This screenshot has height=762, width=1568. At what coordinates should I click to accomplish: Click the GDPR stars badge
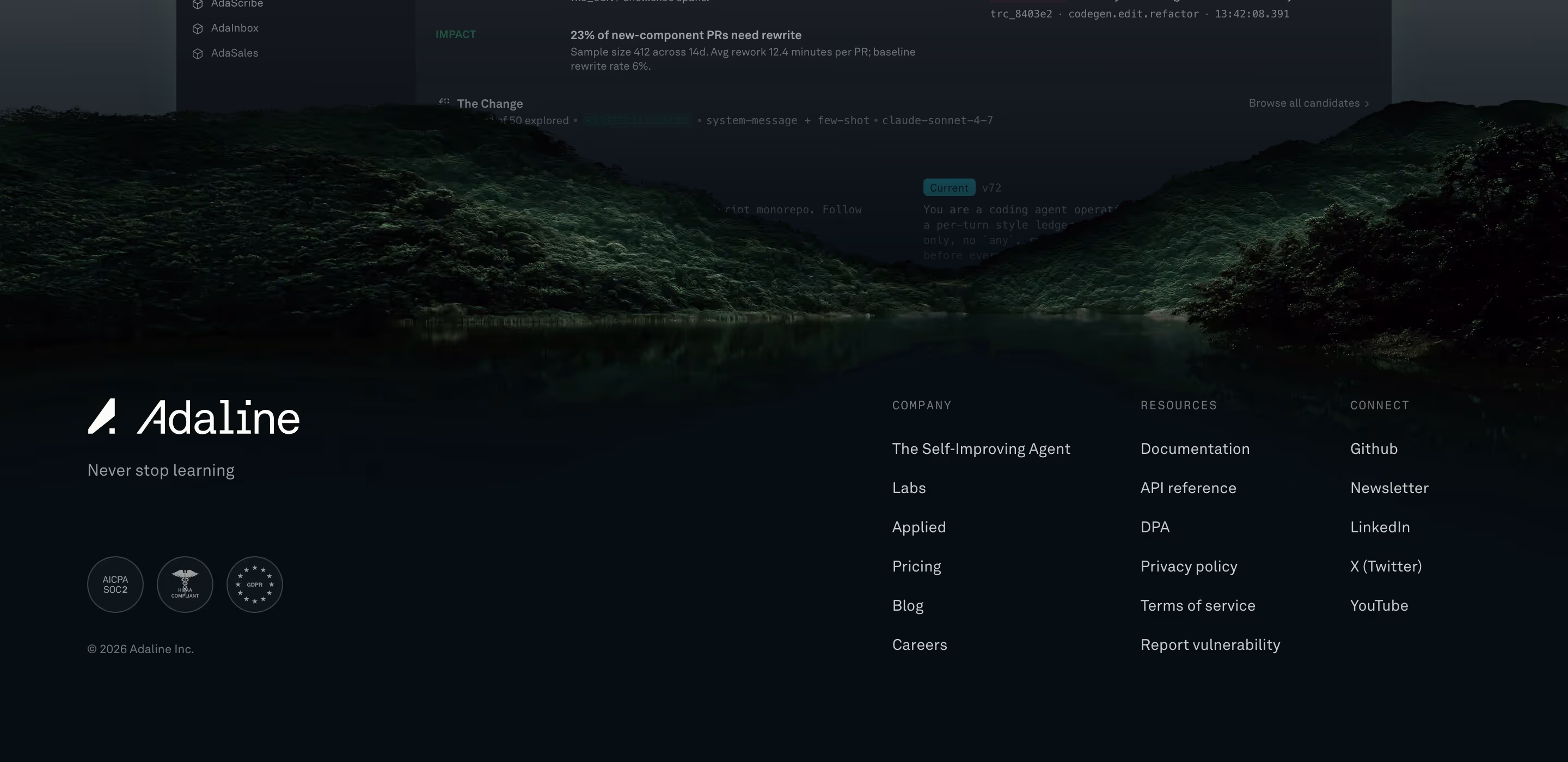pyautogui.click(x=254, y=584)
